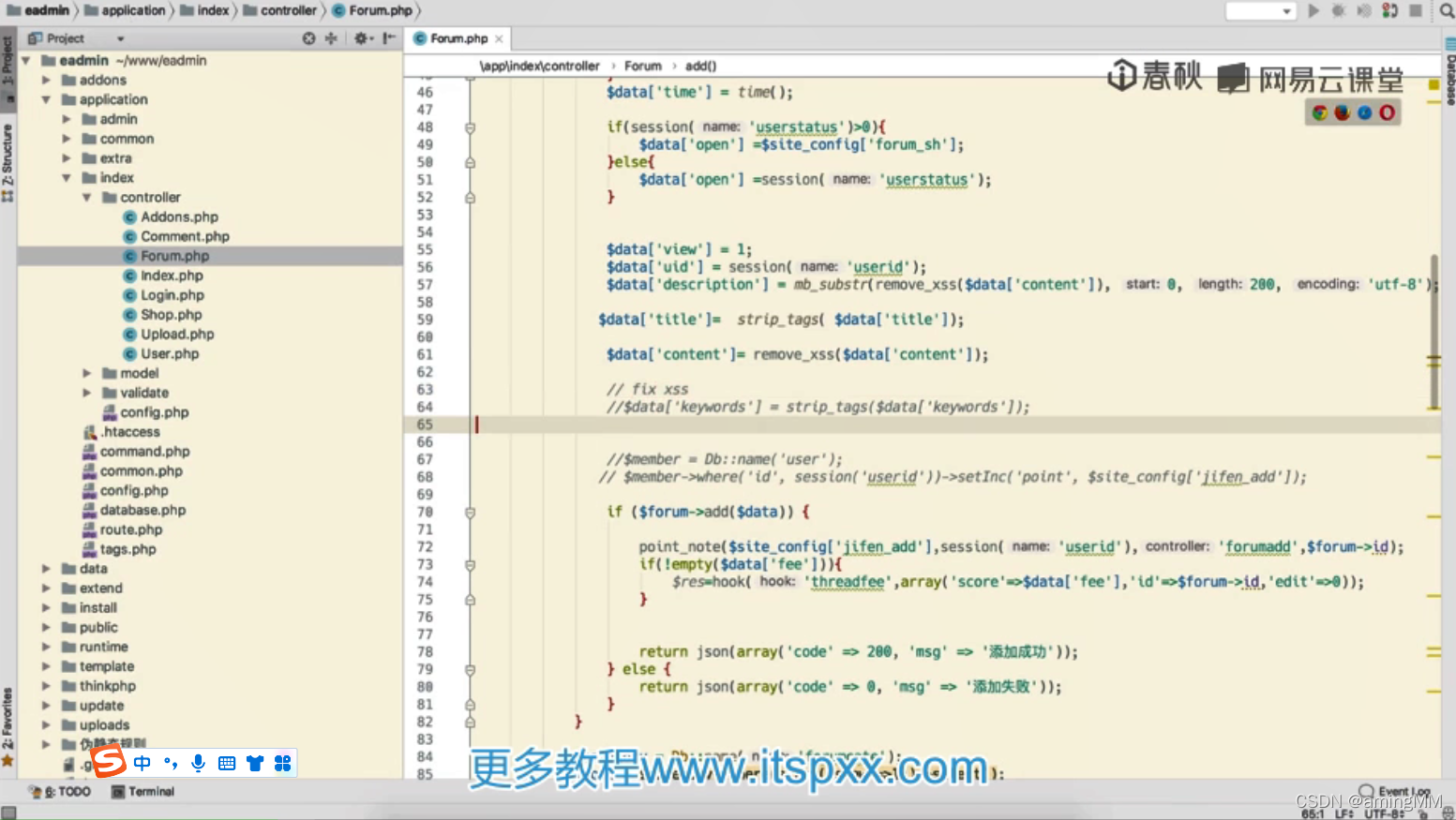
Task: Hide the Project tool window icon
Action: point(389,38)
